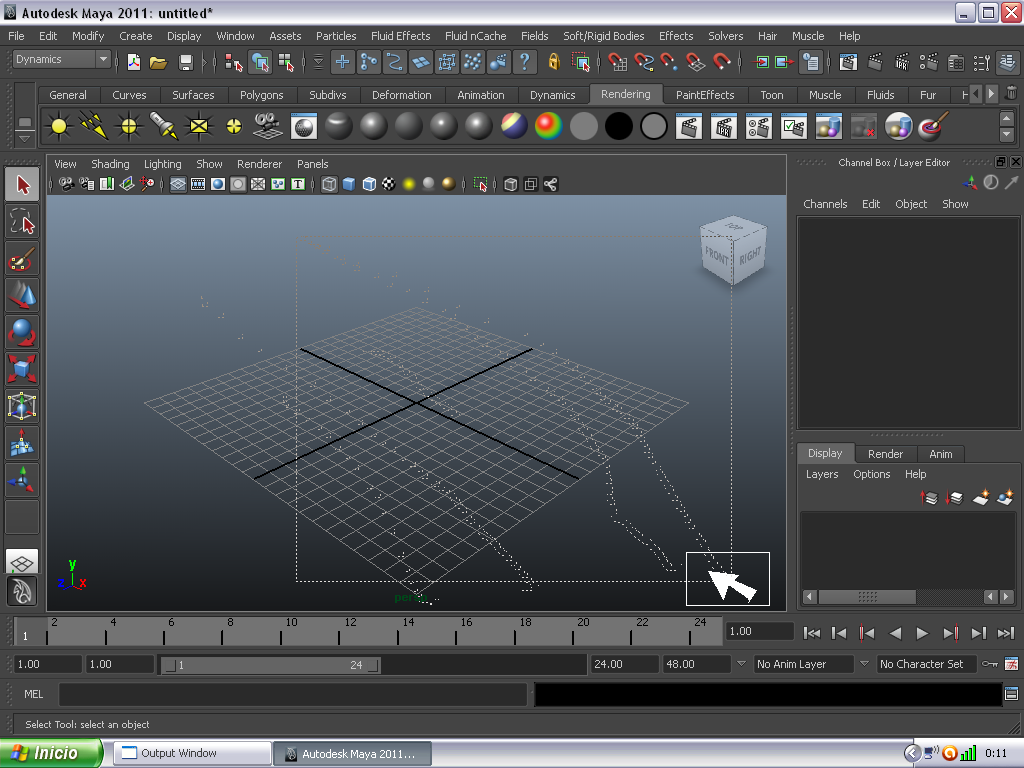1024x768 pixels.
Task: Assign the flat gray Lambert shader swatch
Action: pyautogui.click(x=583, y=125)
